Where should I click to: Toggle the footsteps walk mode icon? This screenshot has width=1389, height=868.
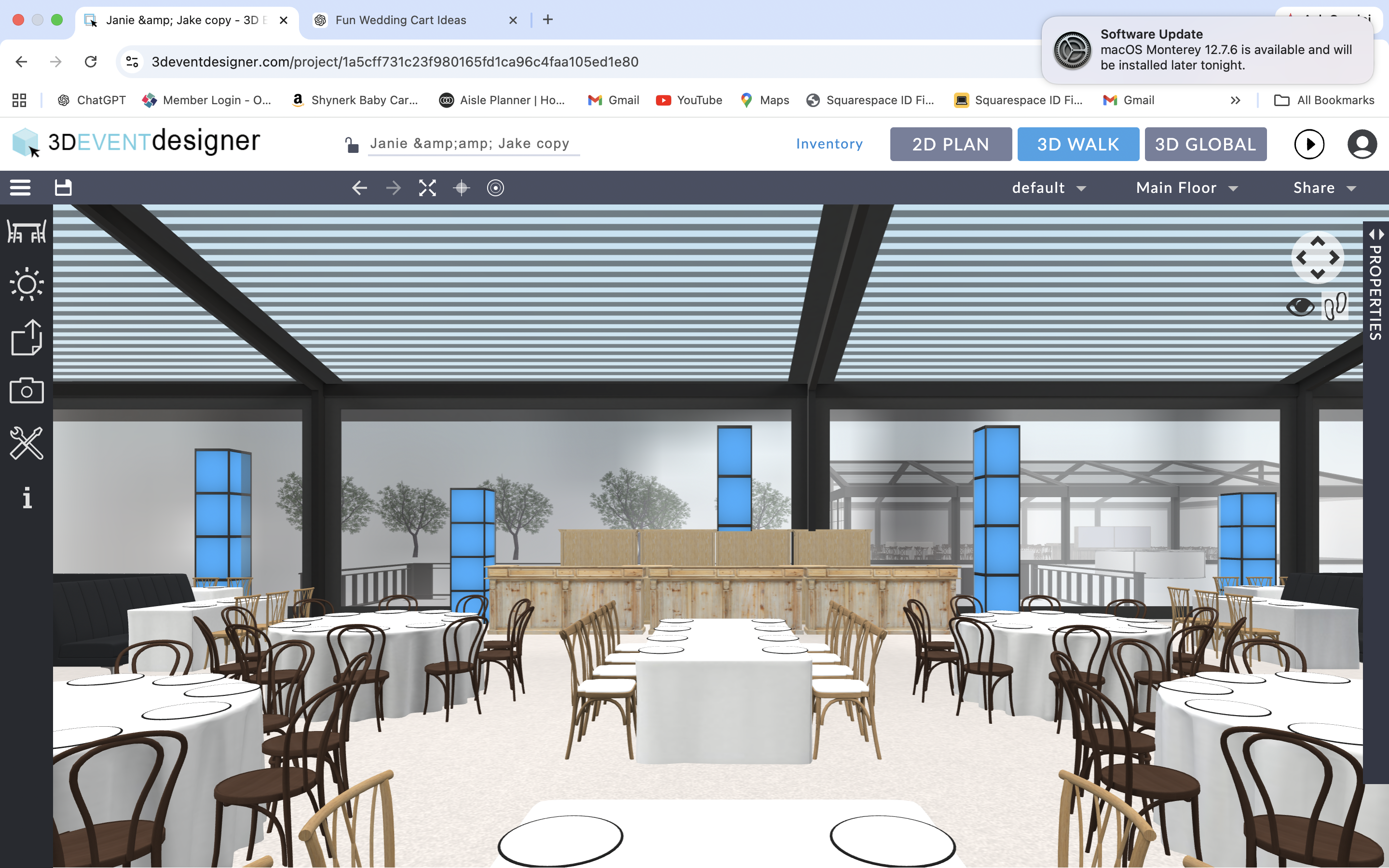pos(1335,306)
